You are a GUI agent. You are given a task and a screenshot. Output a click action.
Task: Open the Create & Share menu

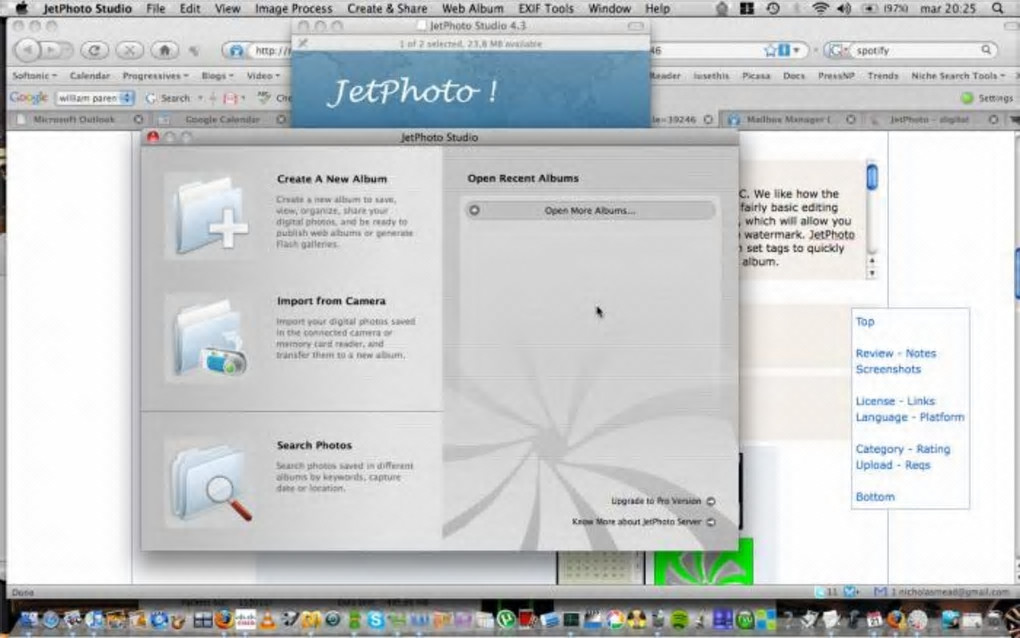(387, 8)
